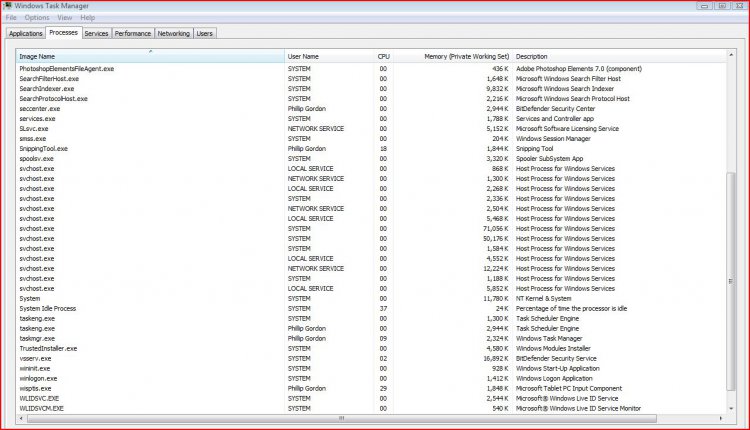Click Windows Modules Installer description
750x430 pixels.
(553, 349)
